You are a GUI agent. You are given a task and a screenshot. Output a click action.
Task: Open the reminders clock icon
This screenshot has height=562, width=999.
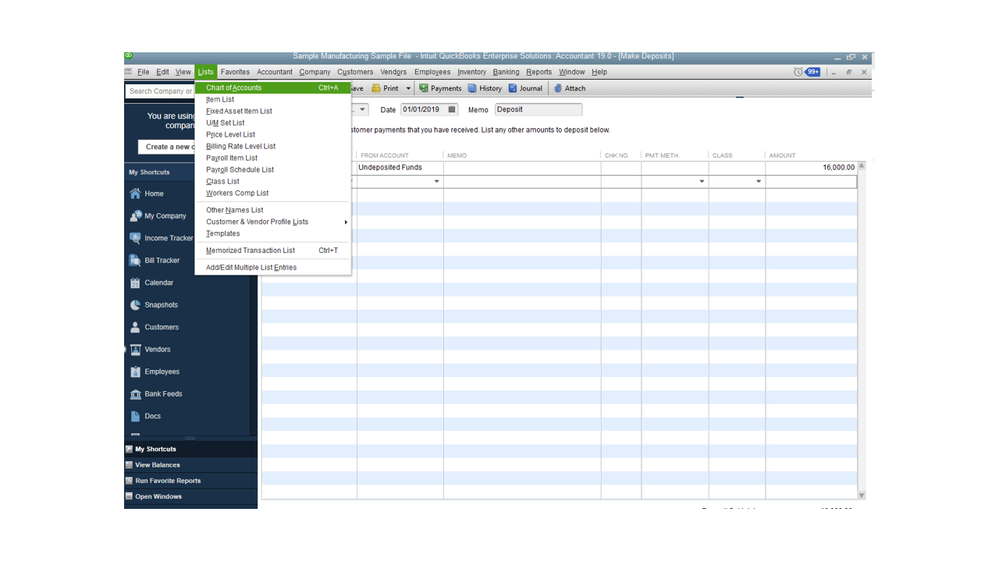(798, 72)
